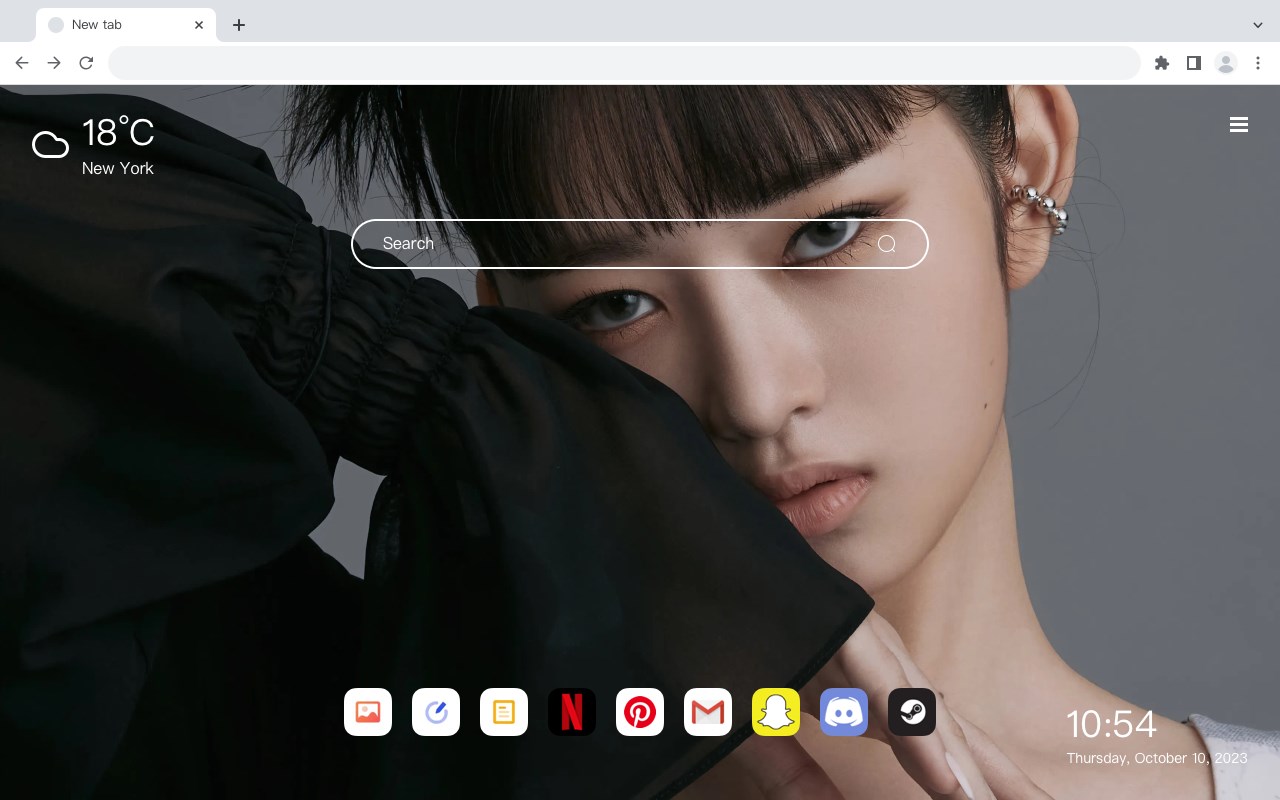Open the yellow notes shortcut icon
The image size is (1280, 800).
[504, 712]
